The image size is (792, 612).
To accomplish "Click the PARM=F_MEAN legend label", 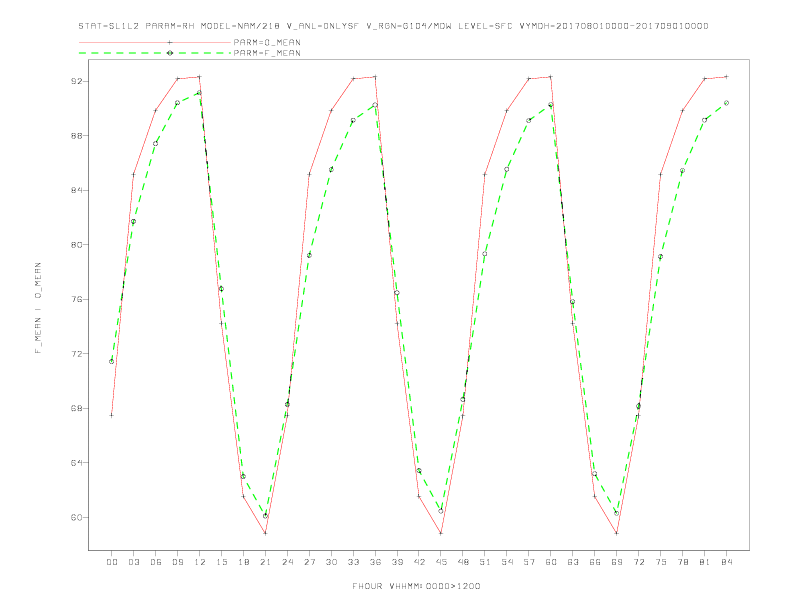I will pos(267,53).
